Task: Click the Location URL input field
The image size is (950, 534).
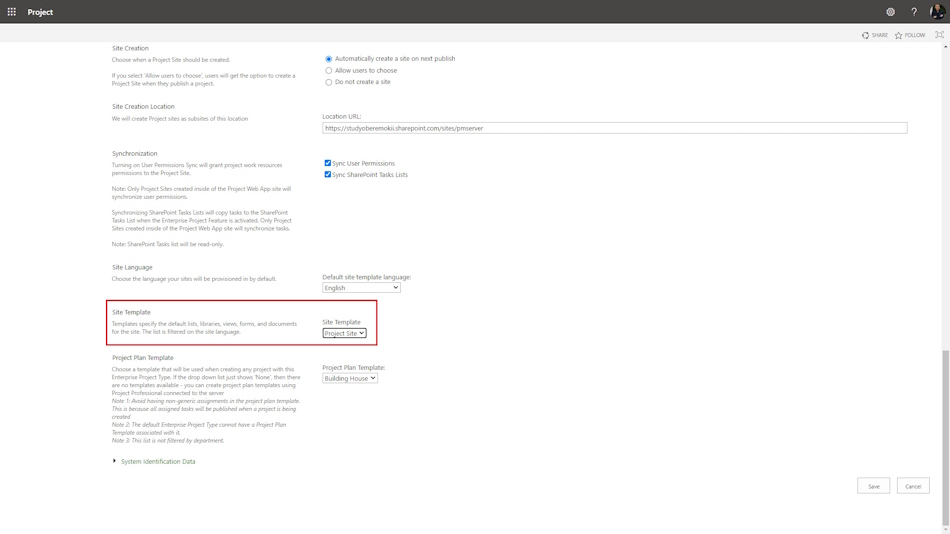Action: pyautogui.click(x=614, y=128)
